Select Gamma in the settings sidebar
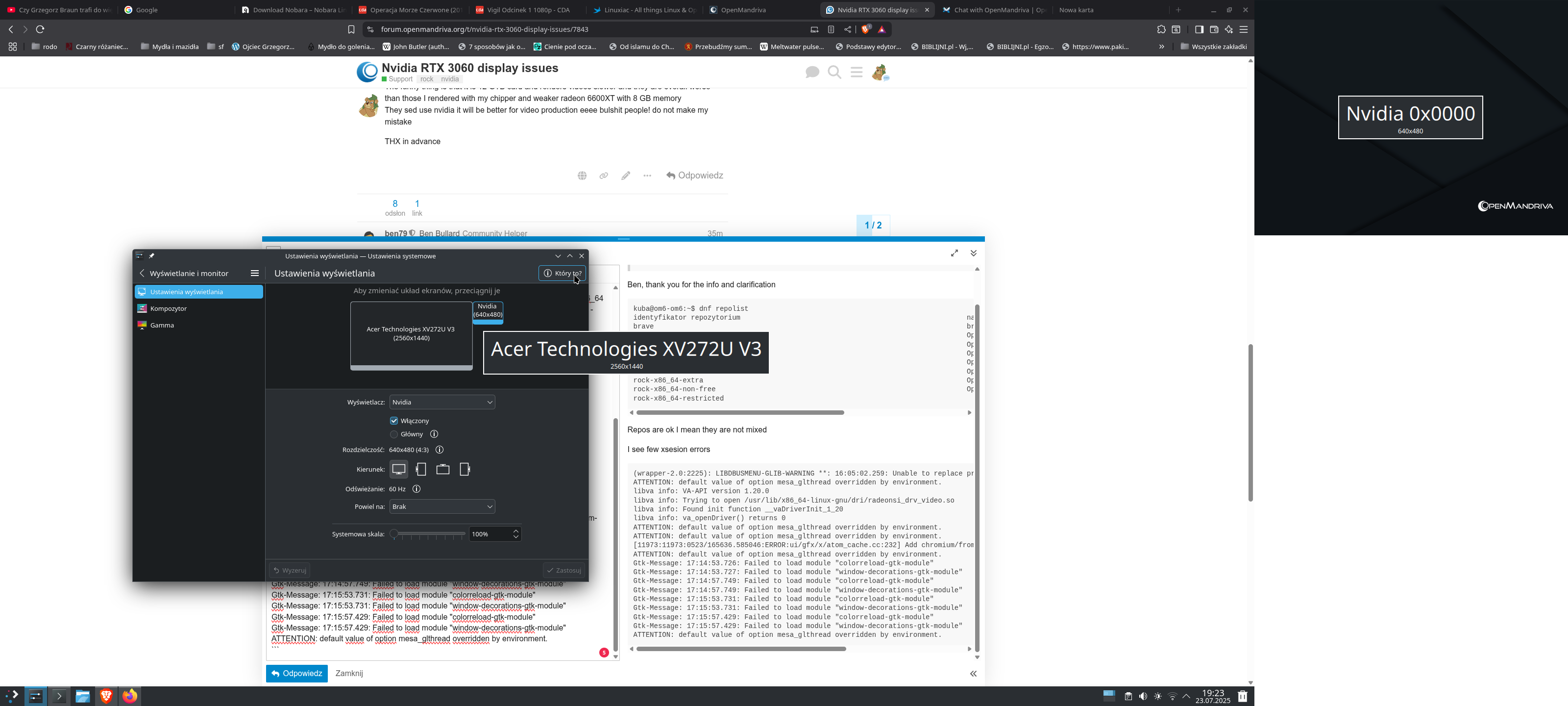The width and height of the screenshot is (1568, 706). tap(198, 325)
